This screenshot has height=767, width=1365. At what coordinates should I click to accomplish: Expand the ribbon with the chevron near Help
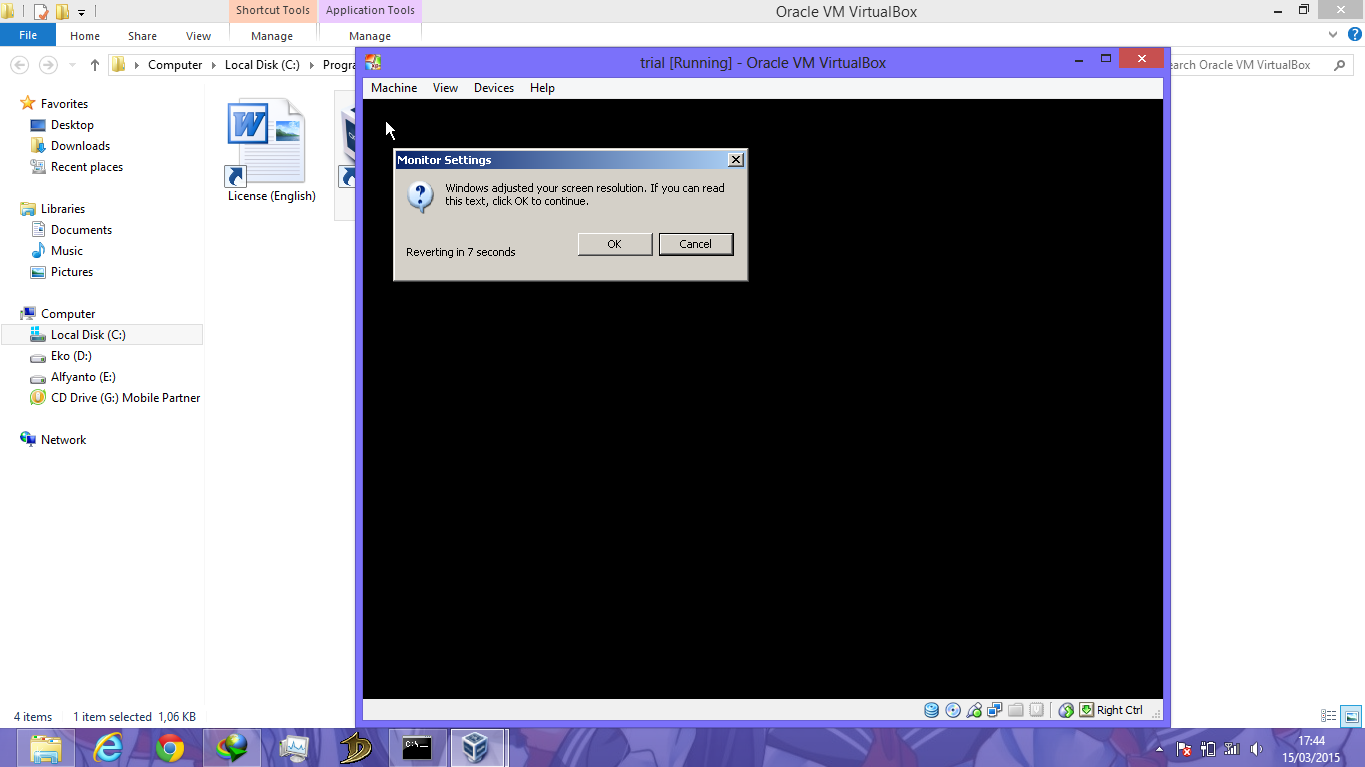(x=1331, y=35)
